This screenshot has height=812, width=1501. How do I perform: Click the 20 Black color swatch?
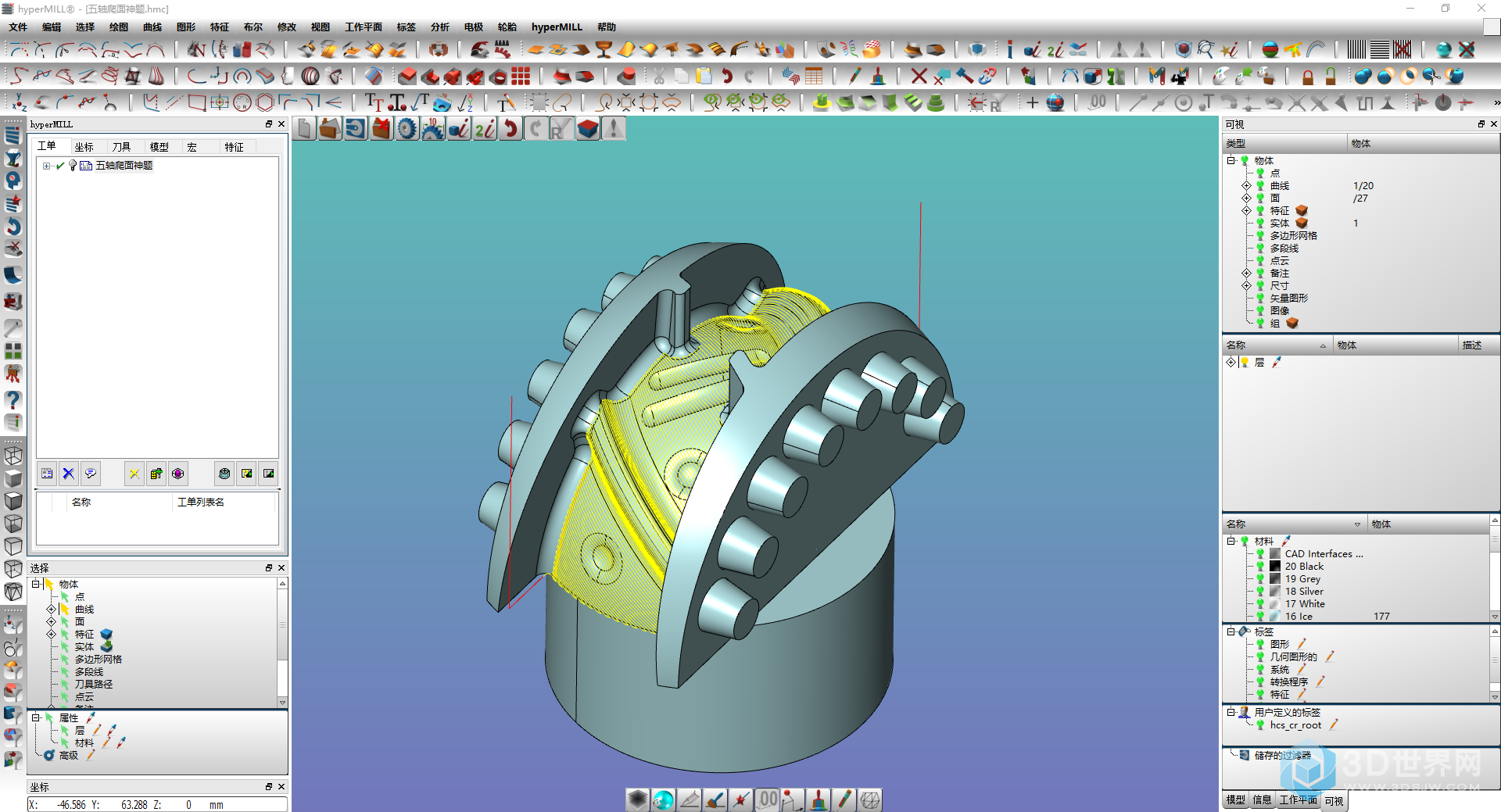coord(1275,566)
